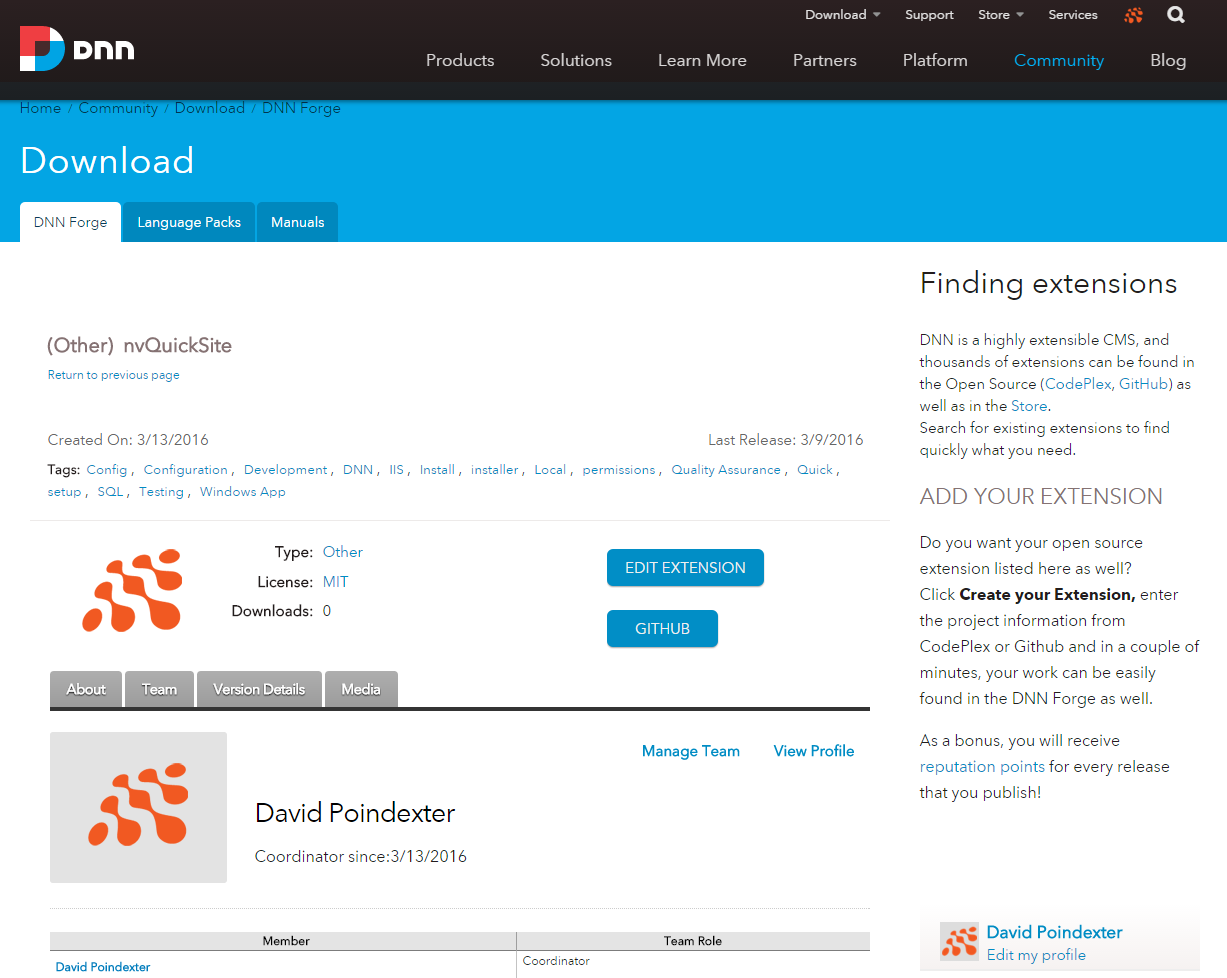Switch to the Team tab

pos(159,689)
